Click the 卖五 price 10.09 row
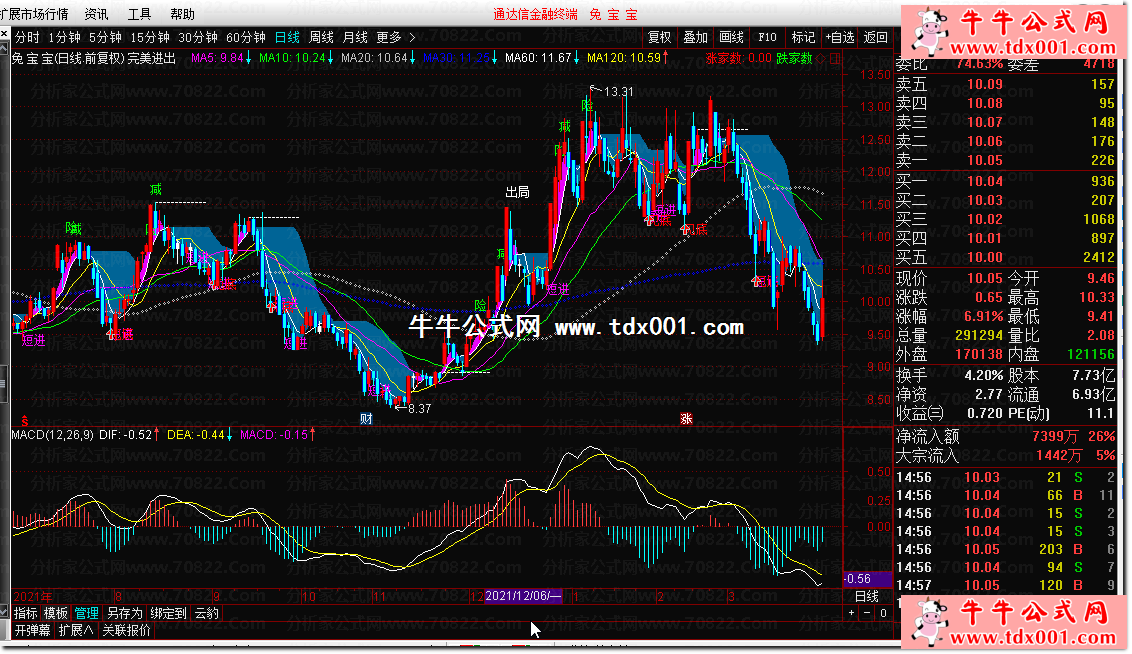This screenshot has width=1132, height=654. pos(1005,84)
